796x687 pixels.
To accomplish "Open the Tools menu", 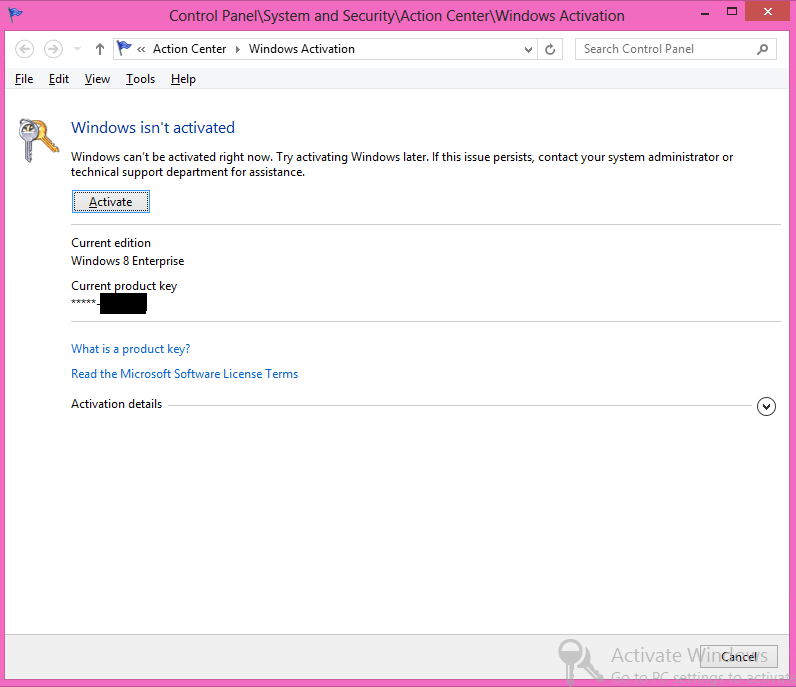I will click(x=141, y=79).
